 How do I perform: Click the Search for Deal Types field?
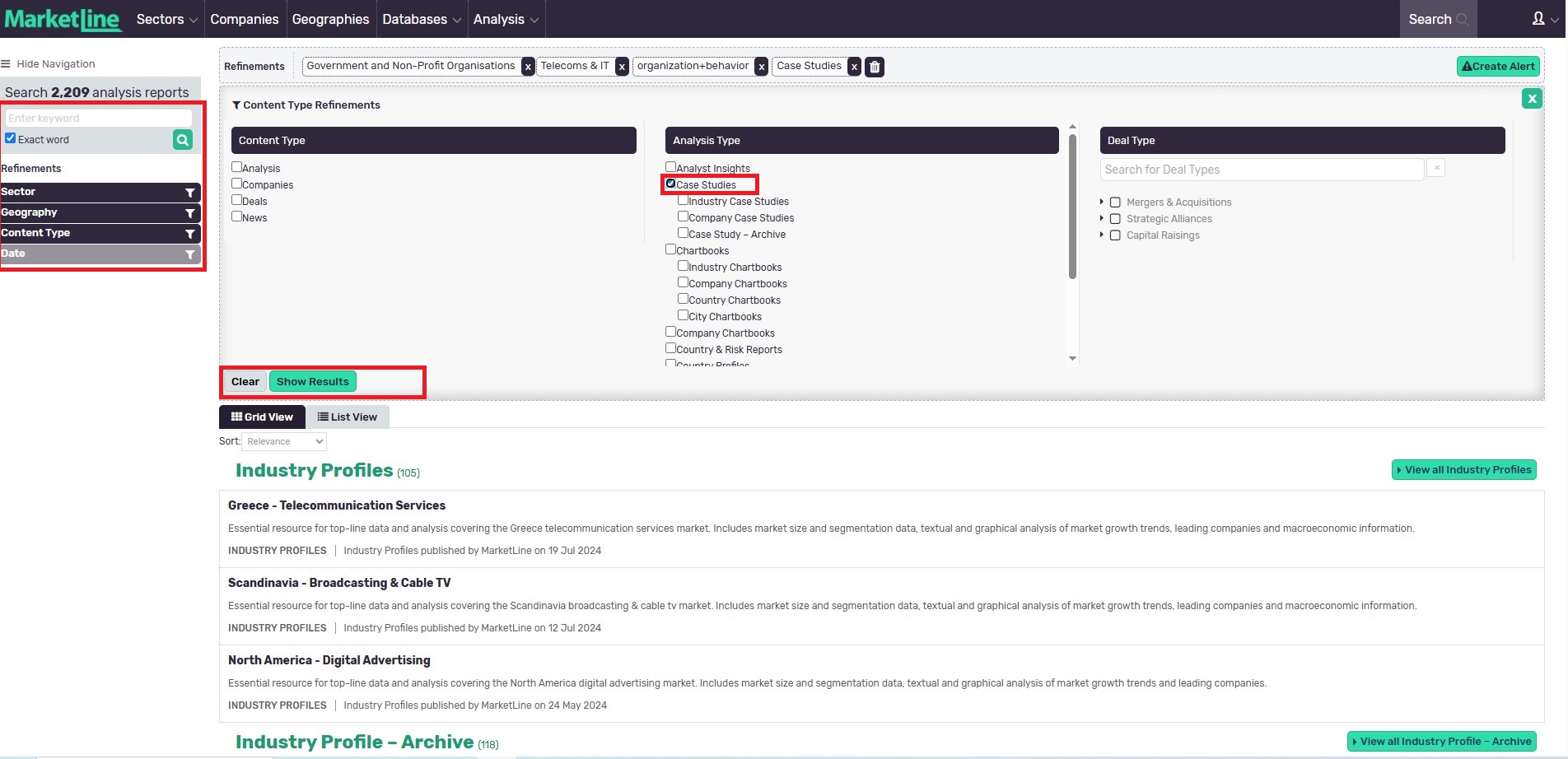[x=1261, y=170]
